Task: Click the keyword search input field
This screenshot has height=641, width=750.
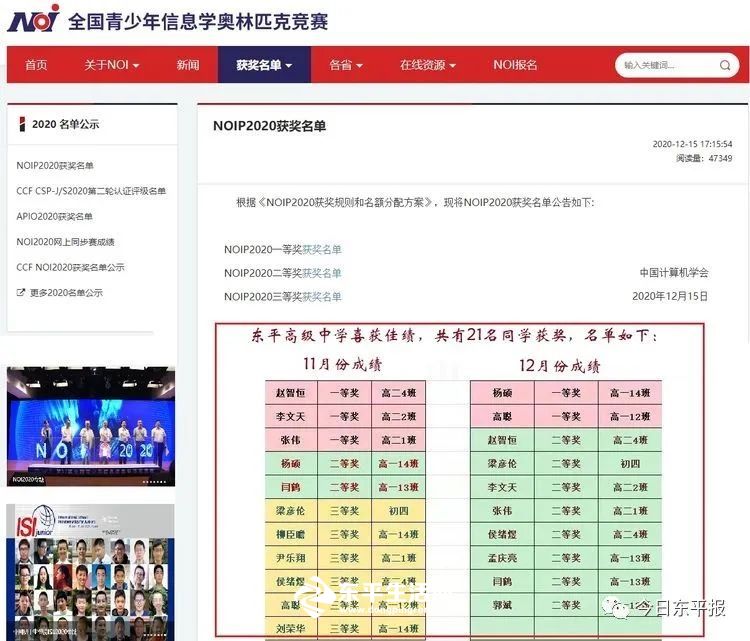Action: coord(667,65)
